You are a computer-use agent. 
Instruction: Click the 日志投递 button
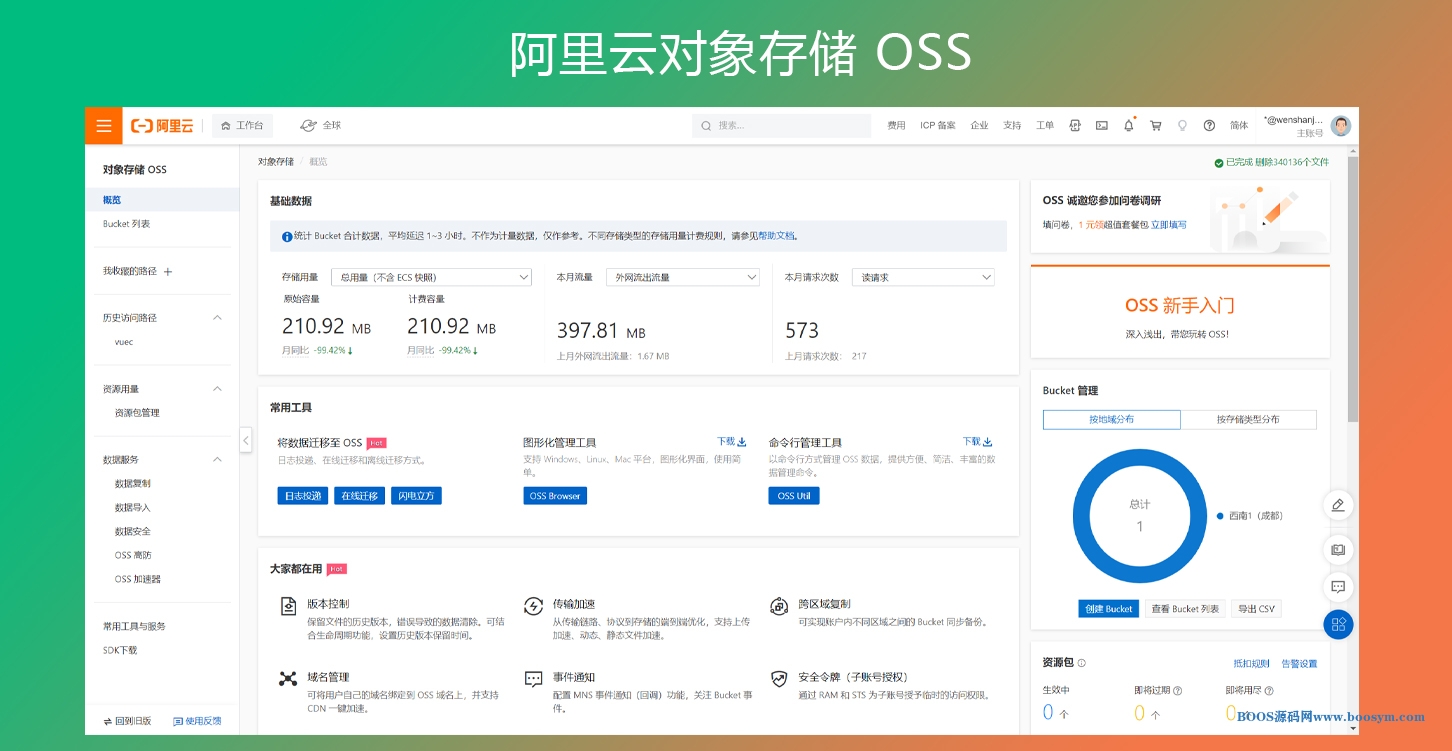tap(303, 496)
